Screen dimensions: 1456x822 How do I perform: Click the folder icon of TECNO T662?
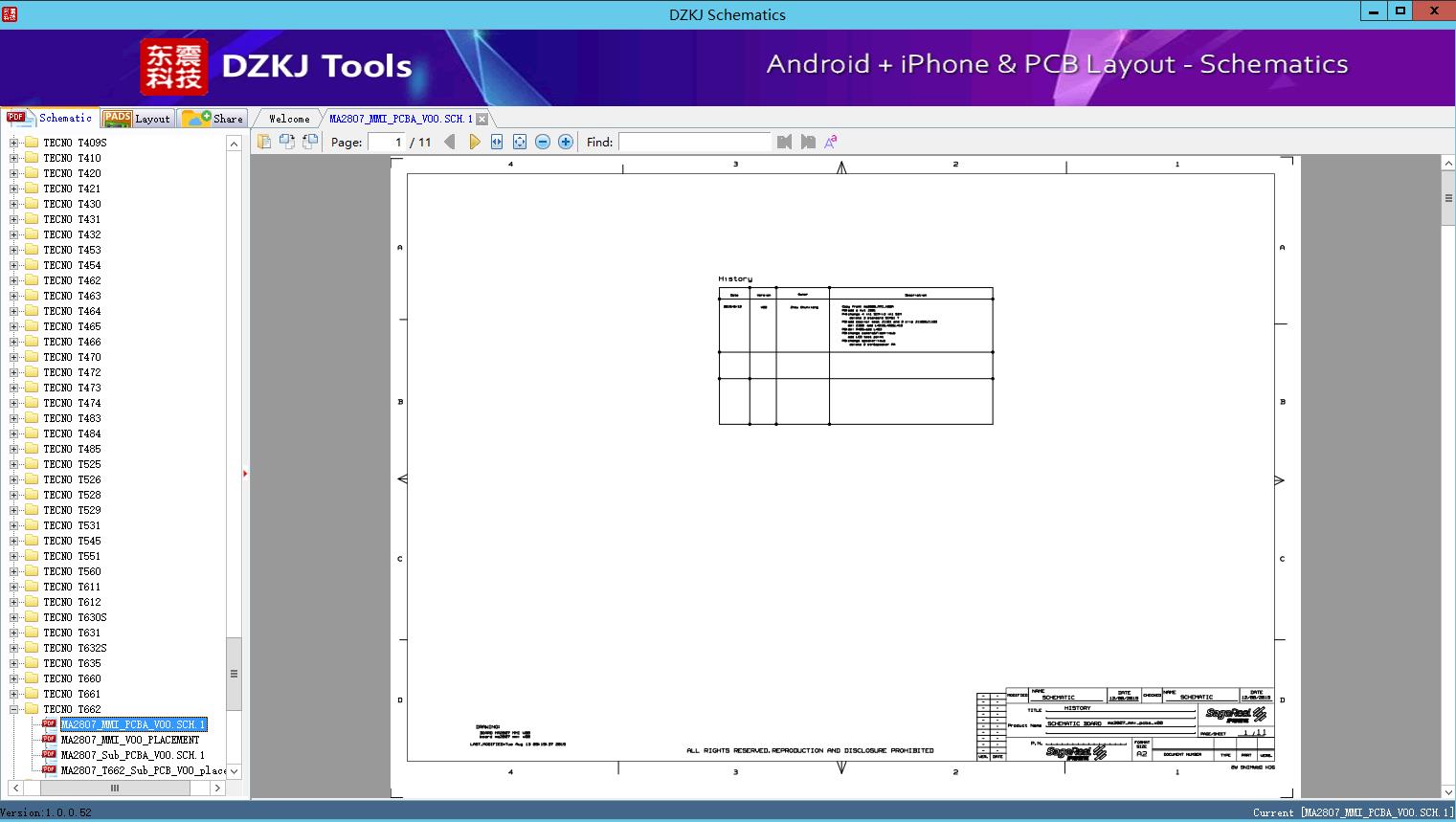(x=32, y=709)
